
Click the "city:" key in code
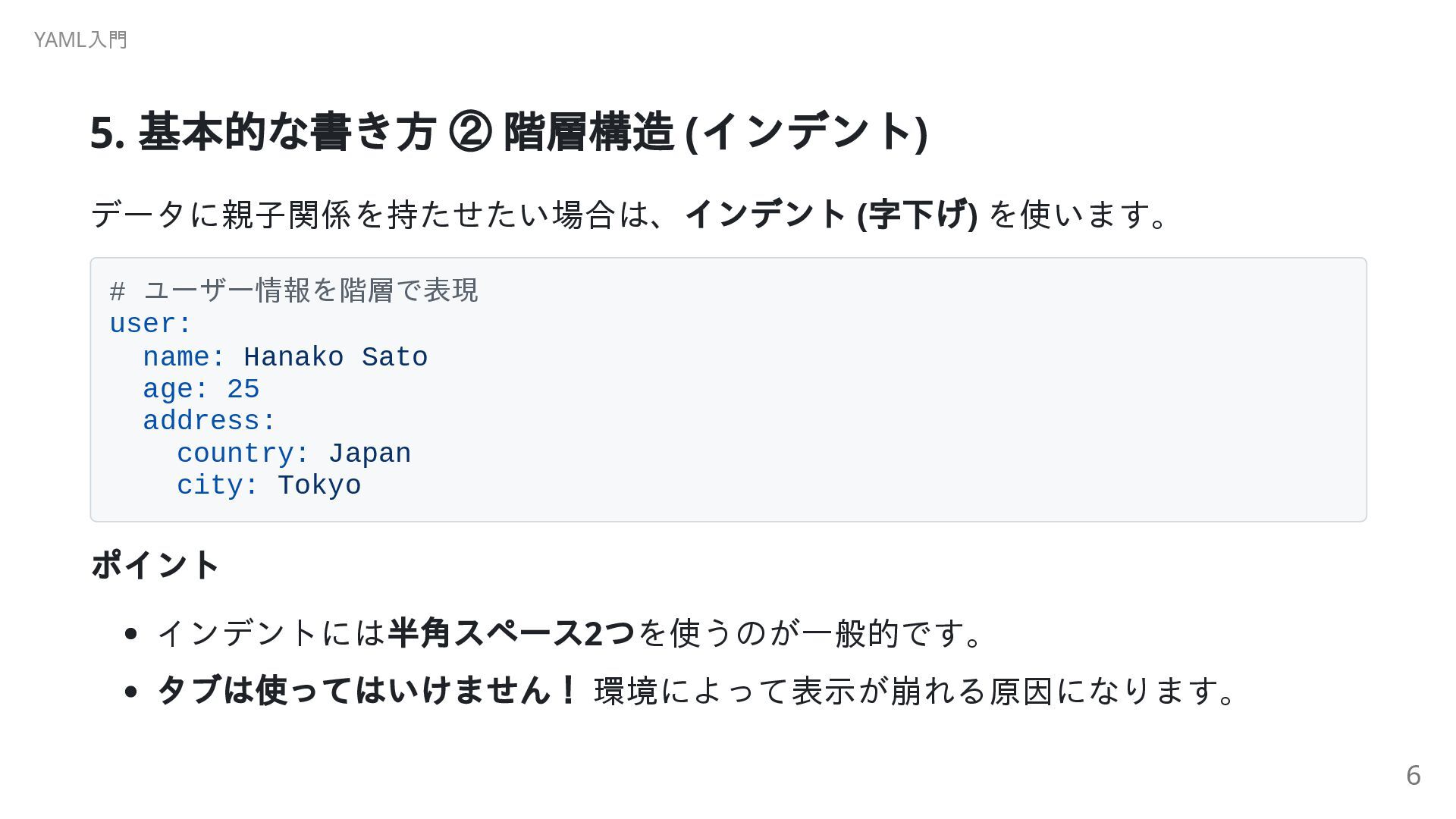218,486
